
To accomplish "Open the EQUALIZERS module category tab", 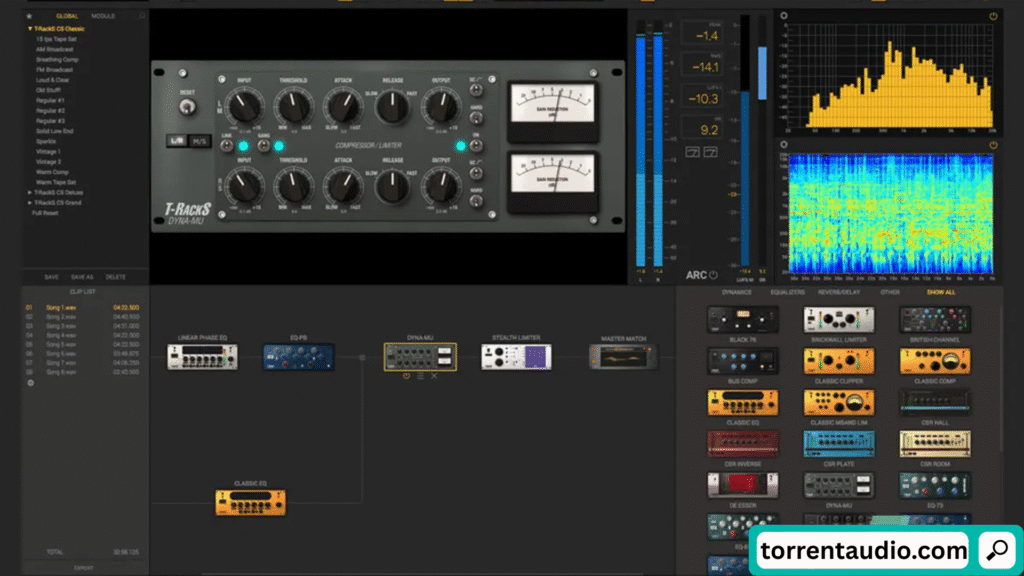I will tap(787, 292).
